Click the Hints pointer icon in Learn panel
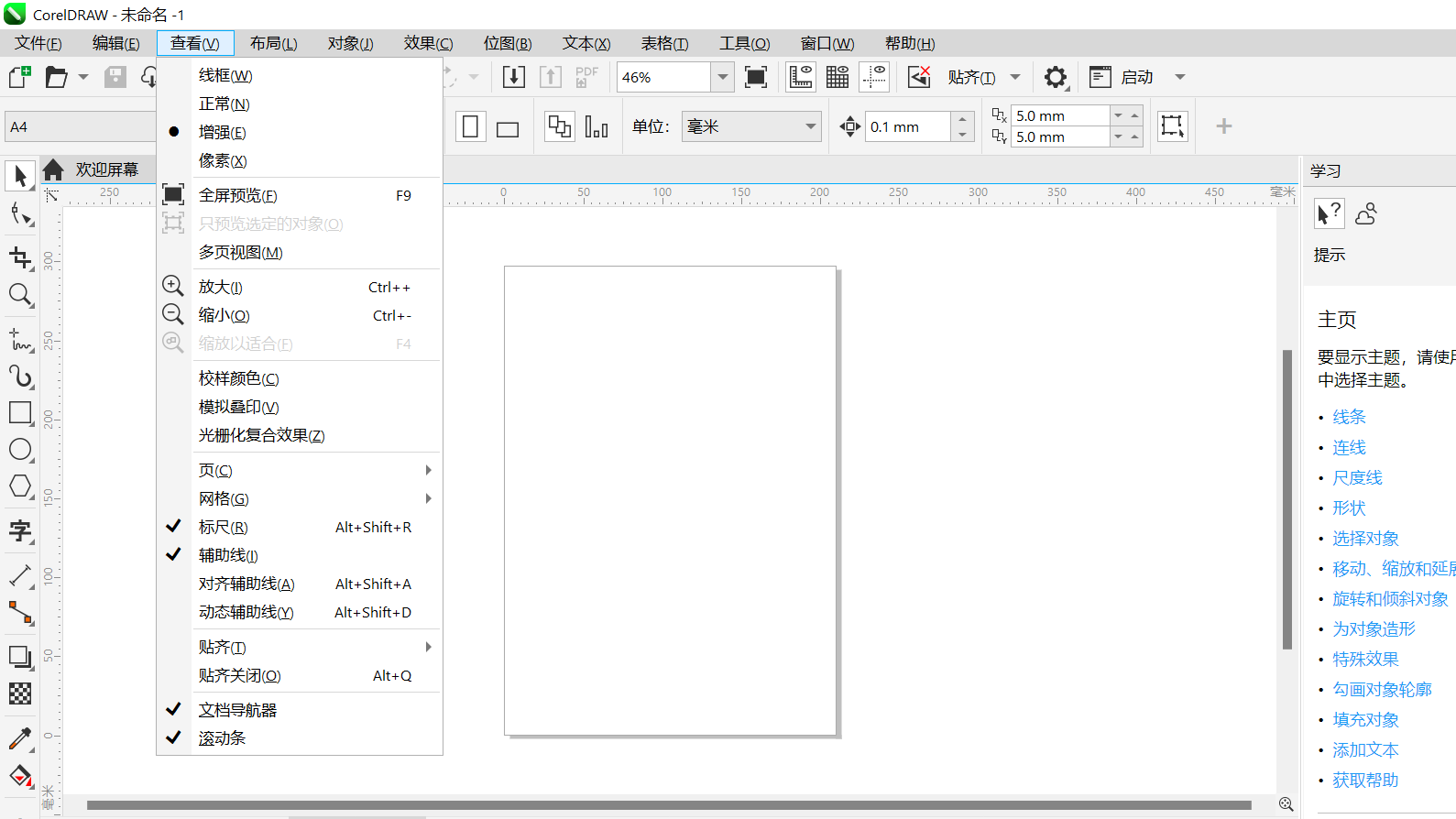Screen dimensions: 1456x819 click(1329, 214)
